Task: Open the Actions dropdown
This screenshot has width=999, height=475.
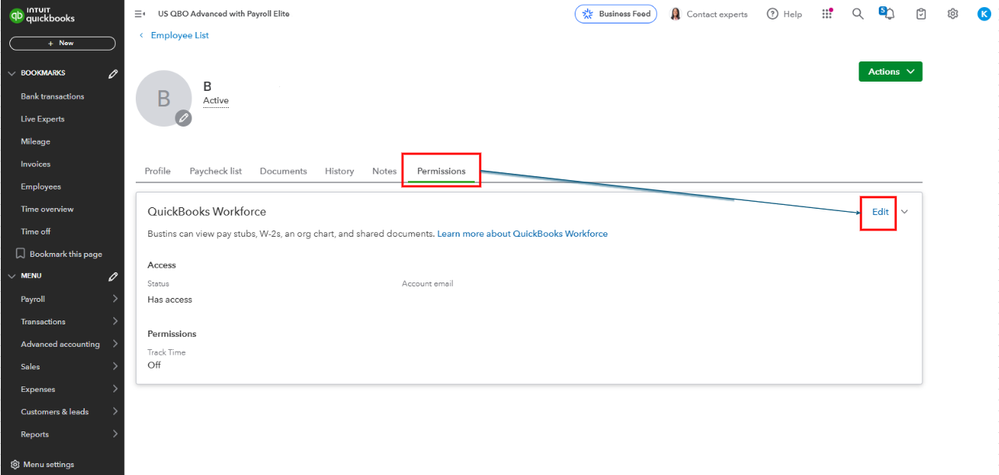Action: click(x=890, y=72)
